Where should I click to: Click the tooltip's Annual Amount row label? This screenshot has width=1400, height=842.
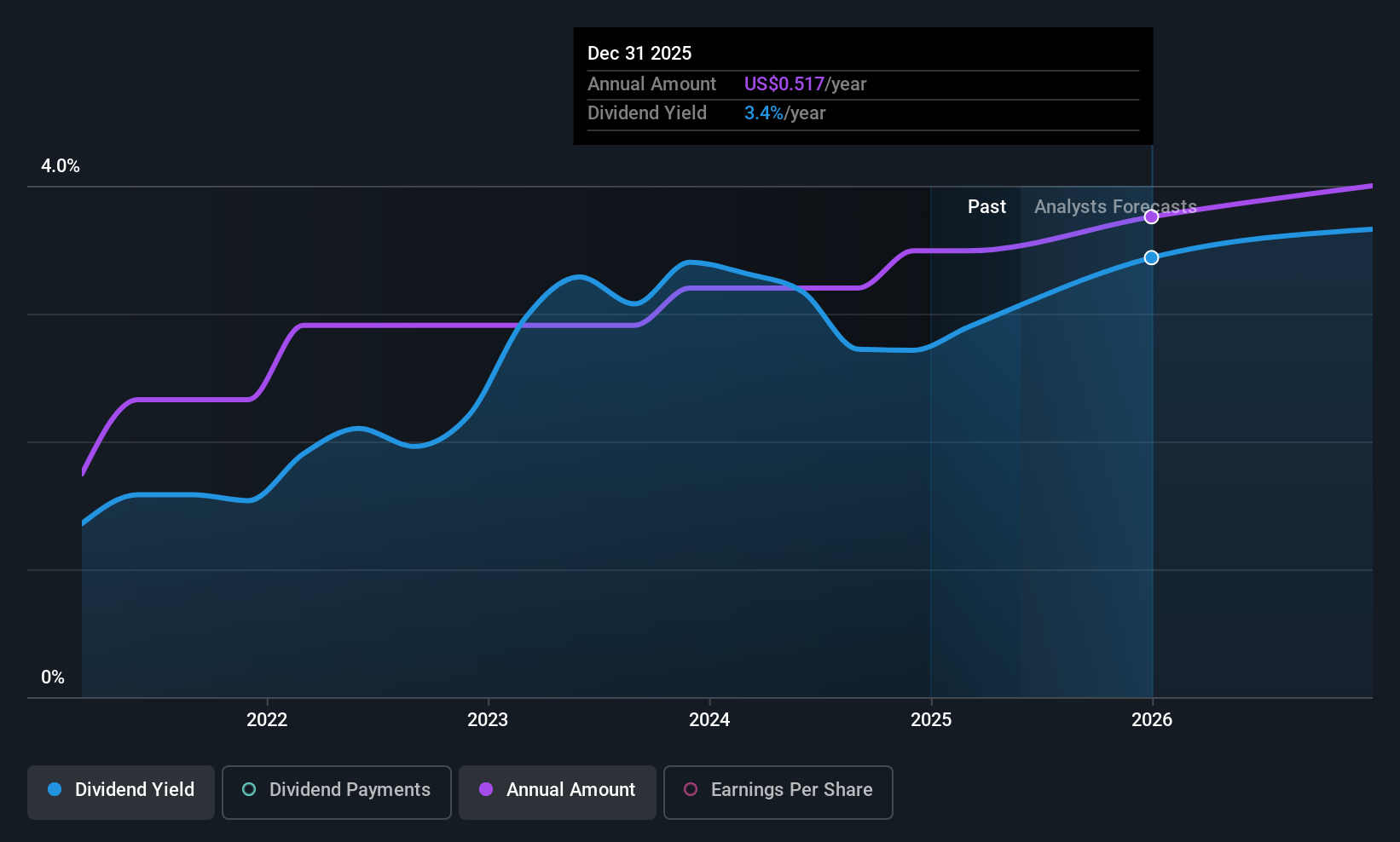(651, 84)
